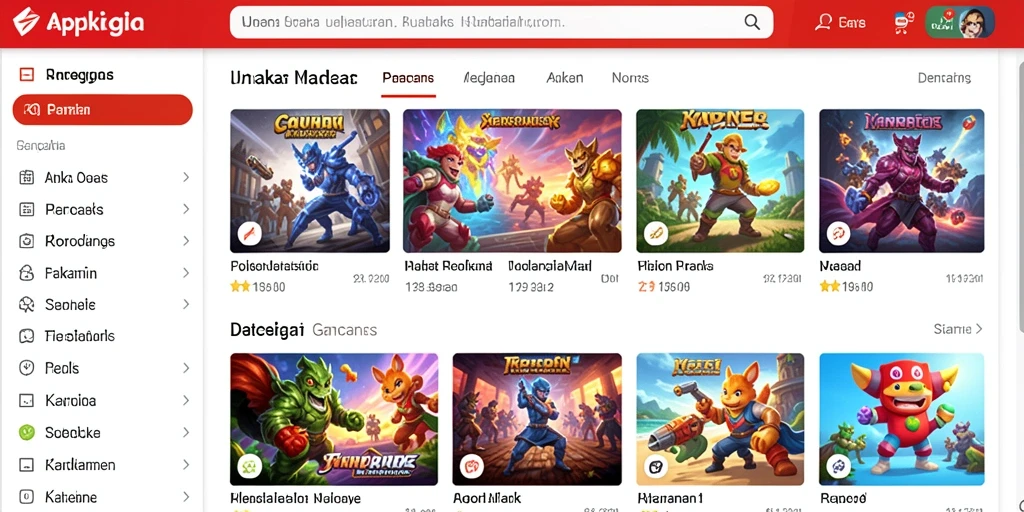Expand the Karoioa category chevron

point(186,400)
